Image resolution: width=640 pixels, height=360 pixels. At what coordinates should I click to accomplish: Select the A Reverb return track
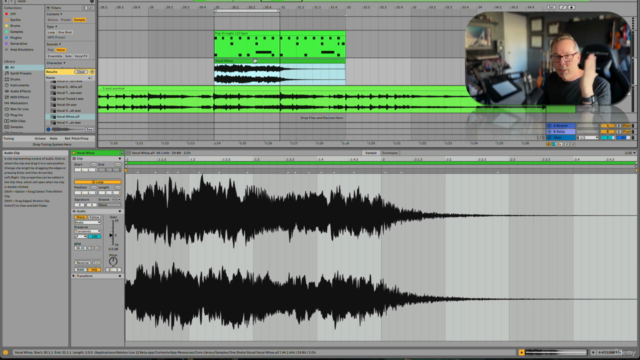click(561, 126)
